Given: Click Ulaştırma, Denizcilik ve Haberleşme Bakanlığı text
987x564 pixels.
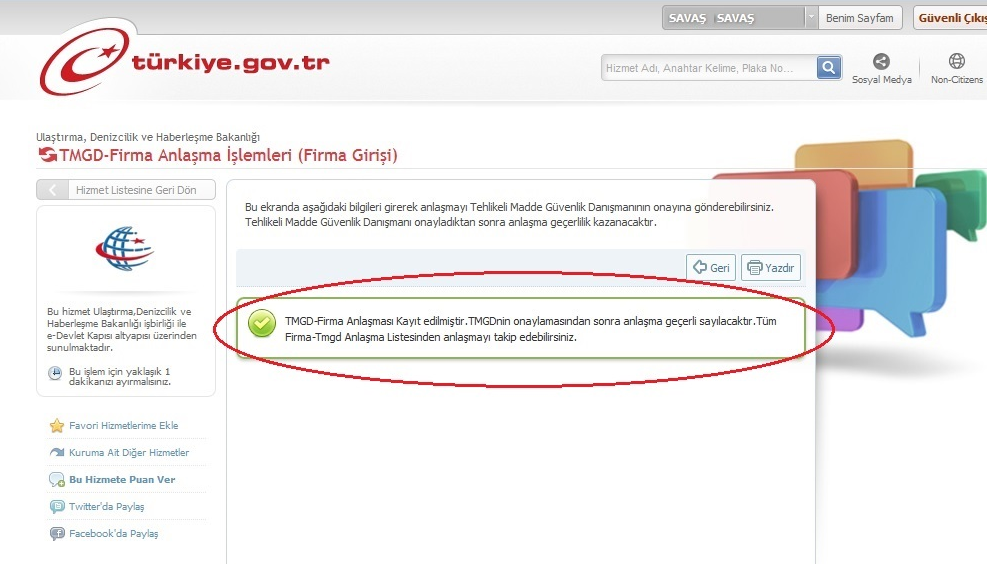Looking at the screenshot, I should [x=148, y=137].
